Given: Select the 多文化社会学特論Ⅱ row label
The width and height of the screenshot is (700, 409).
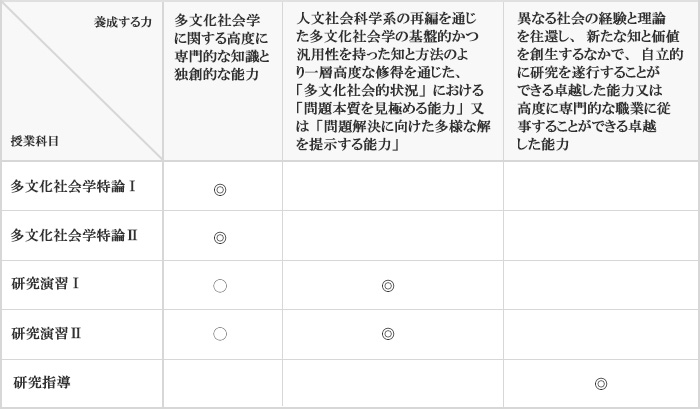Looking at the screenshot, I should [x=74, y=235].
